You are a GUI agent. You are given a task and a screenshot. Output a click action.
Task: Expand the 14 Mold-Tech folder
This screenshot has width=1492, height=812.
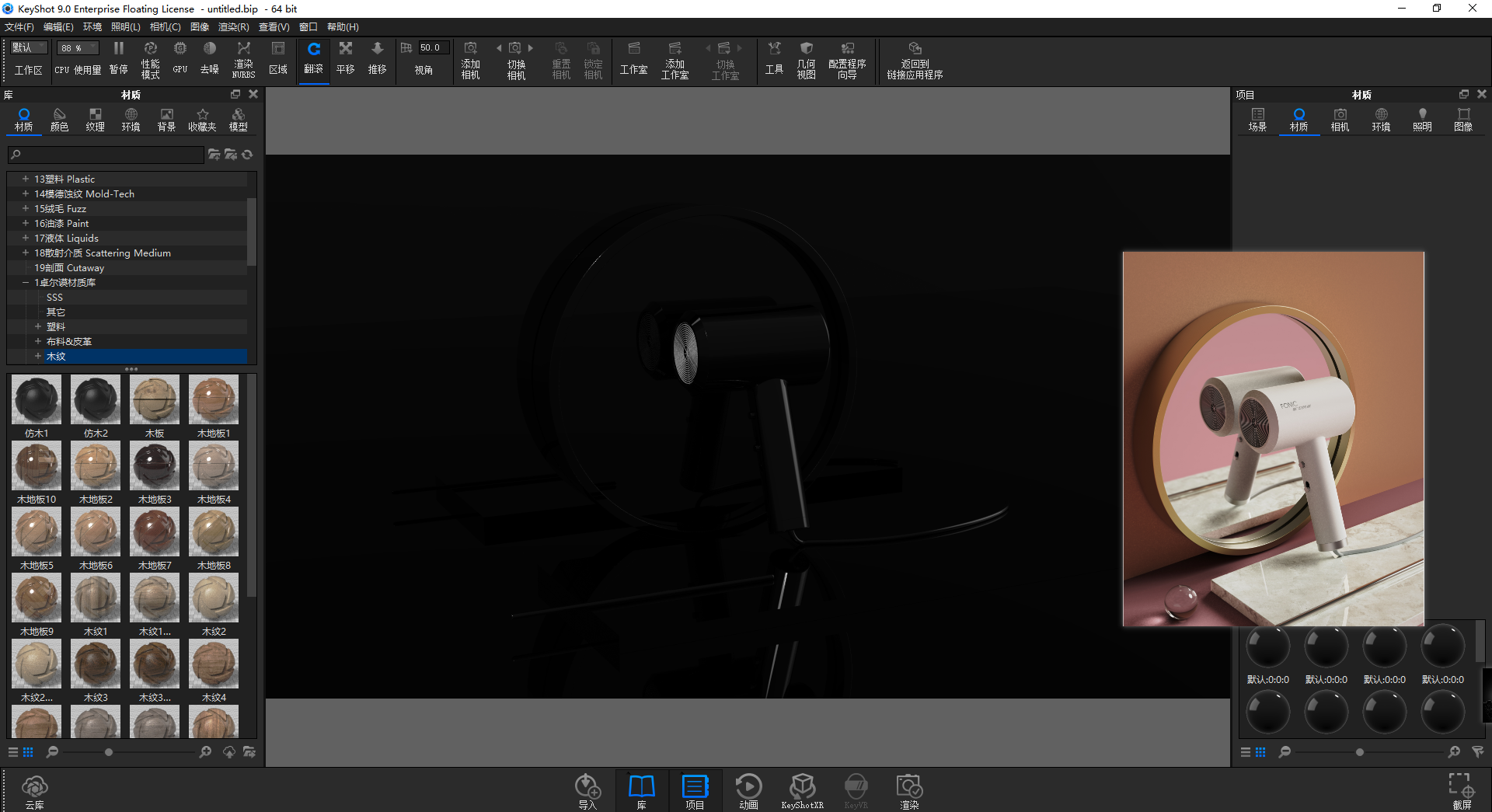coord(25,193)
